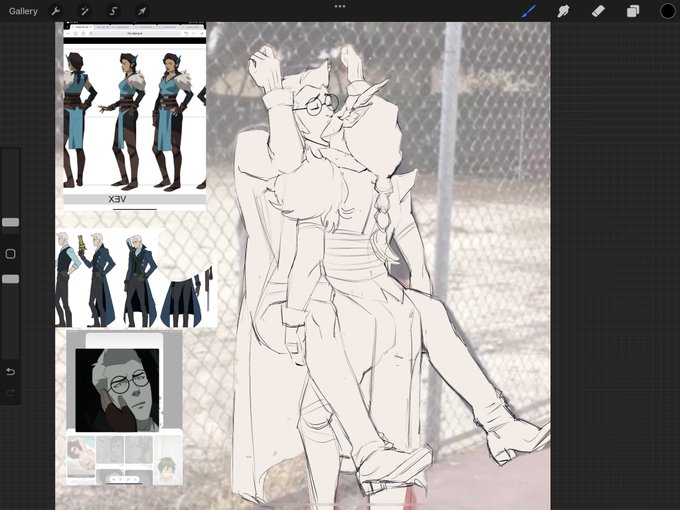Tap the three-dot menu at top center
This screenshot has height=510, width=680.
tap(340, 7)
